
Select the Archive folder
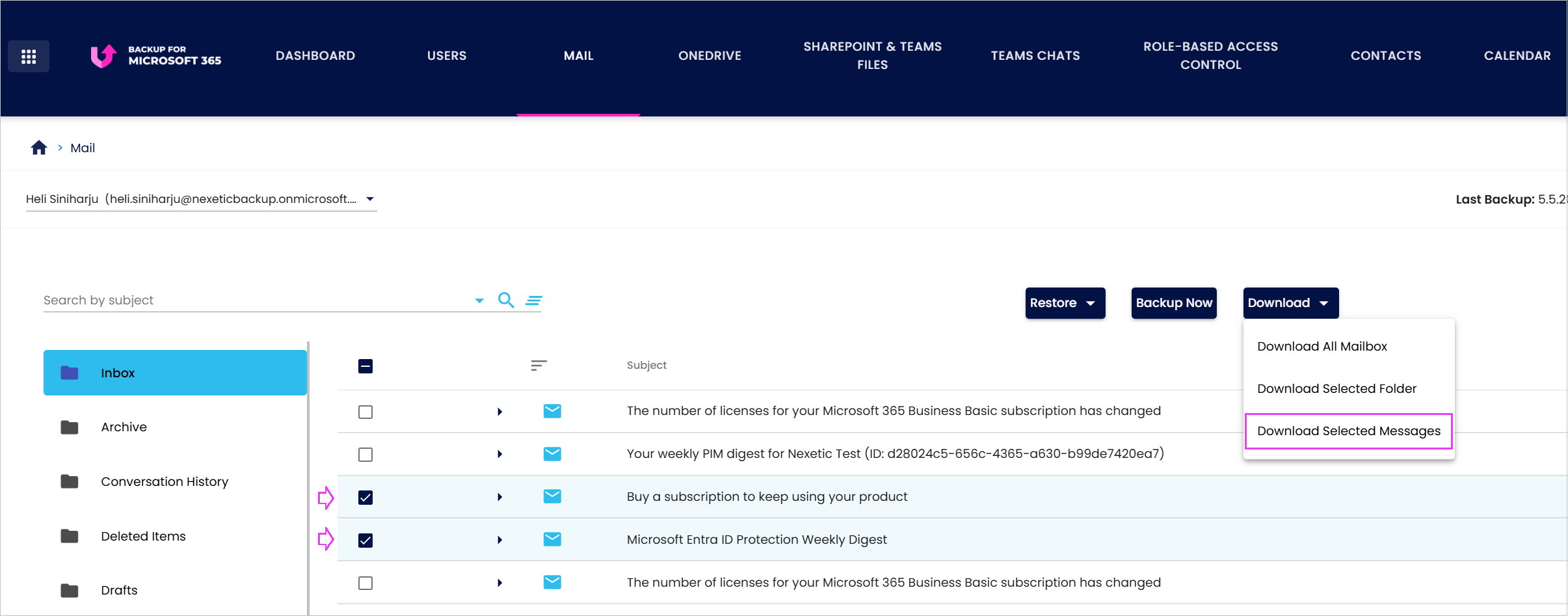[x=175, y=427]
